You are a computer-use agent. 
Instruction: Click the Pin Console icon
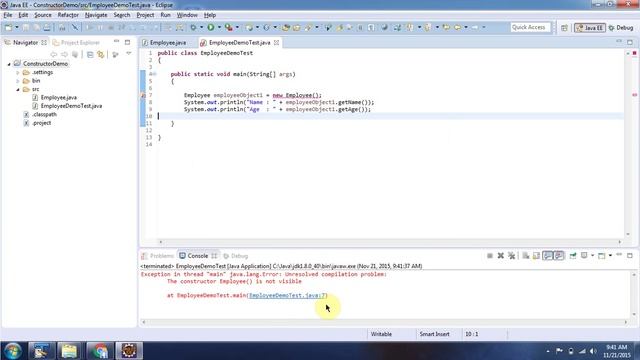573,256
